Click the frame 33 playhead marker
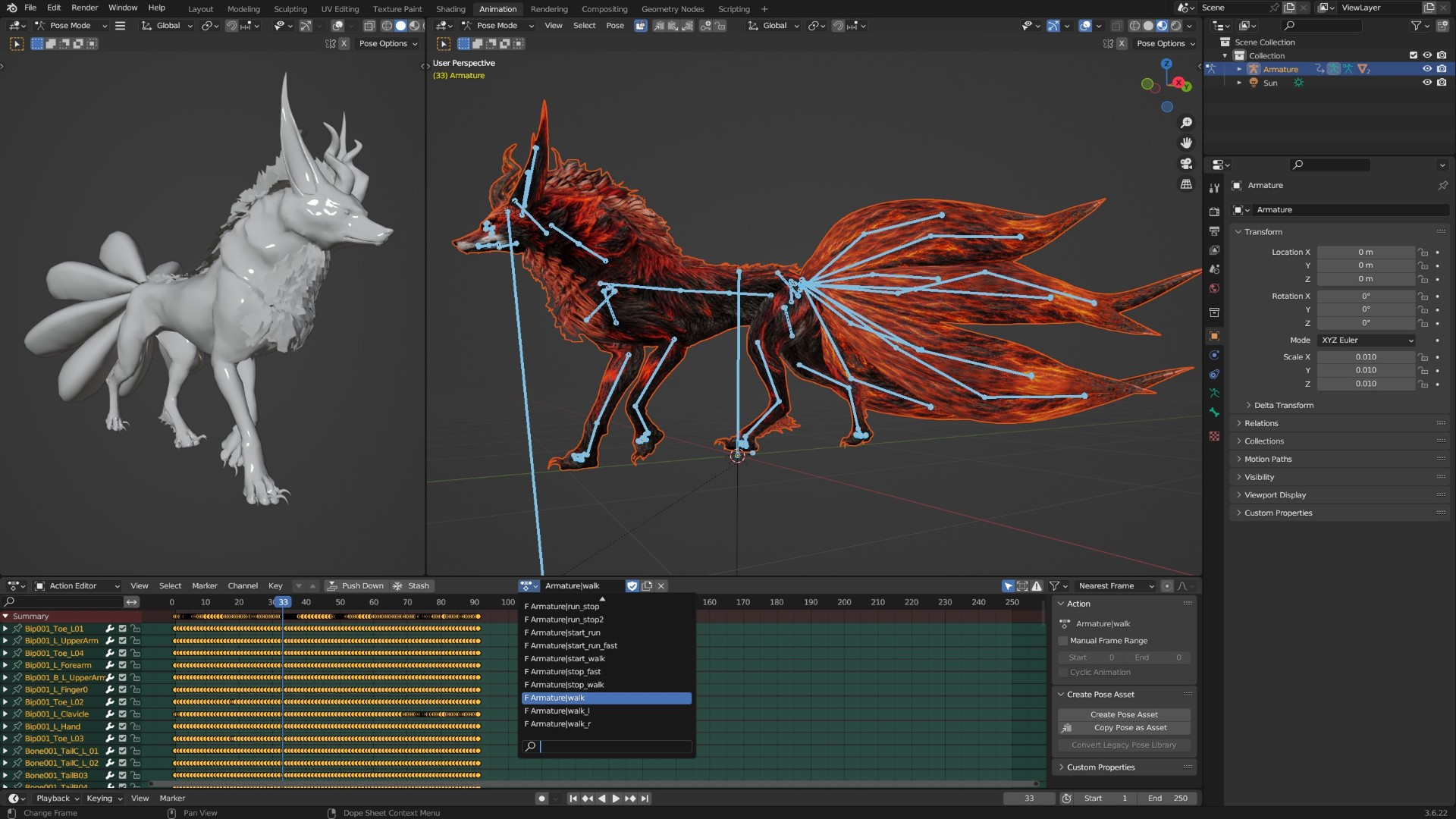Viewport: 1456px width, 819px height. pos(283,602)
